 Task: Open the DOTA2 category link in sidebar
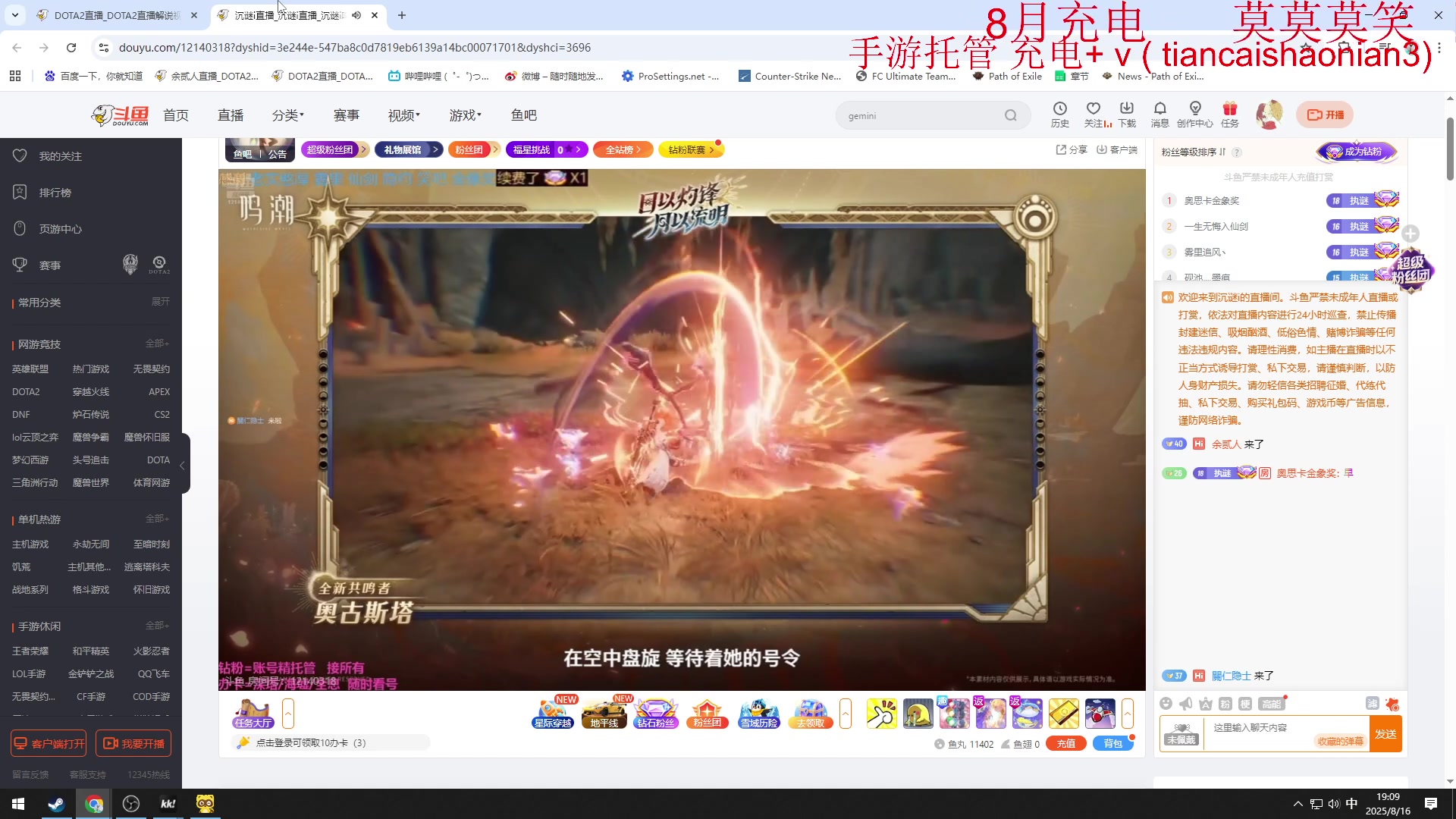pyautogui.click(x=26, y=392)
